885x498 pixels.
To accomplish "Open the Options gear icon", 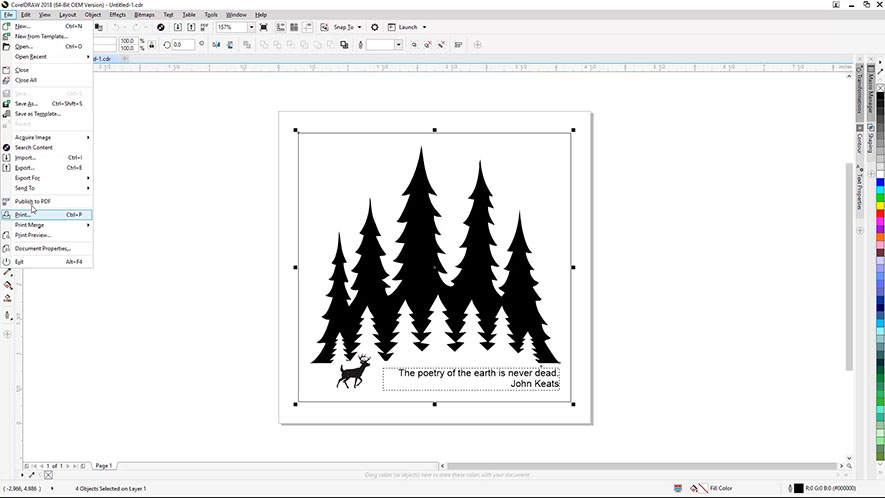I will pyautogui.click(x=374, y=27).
